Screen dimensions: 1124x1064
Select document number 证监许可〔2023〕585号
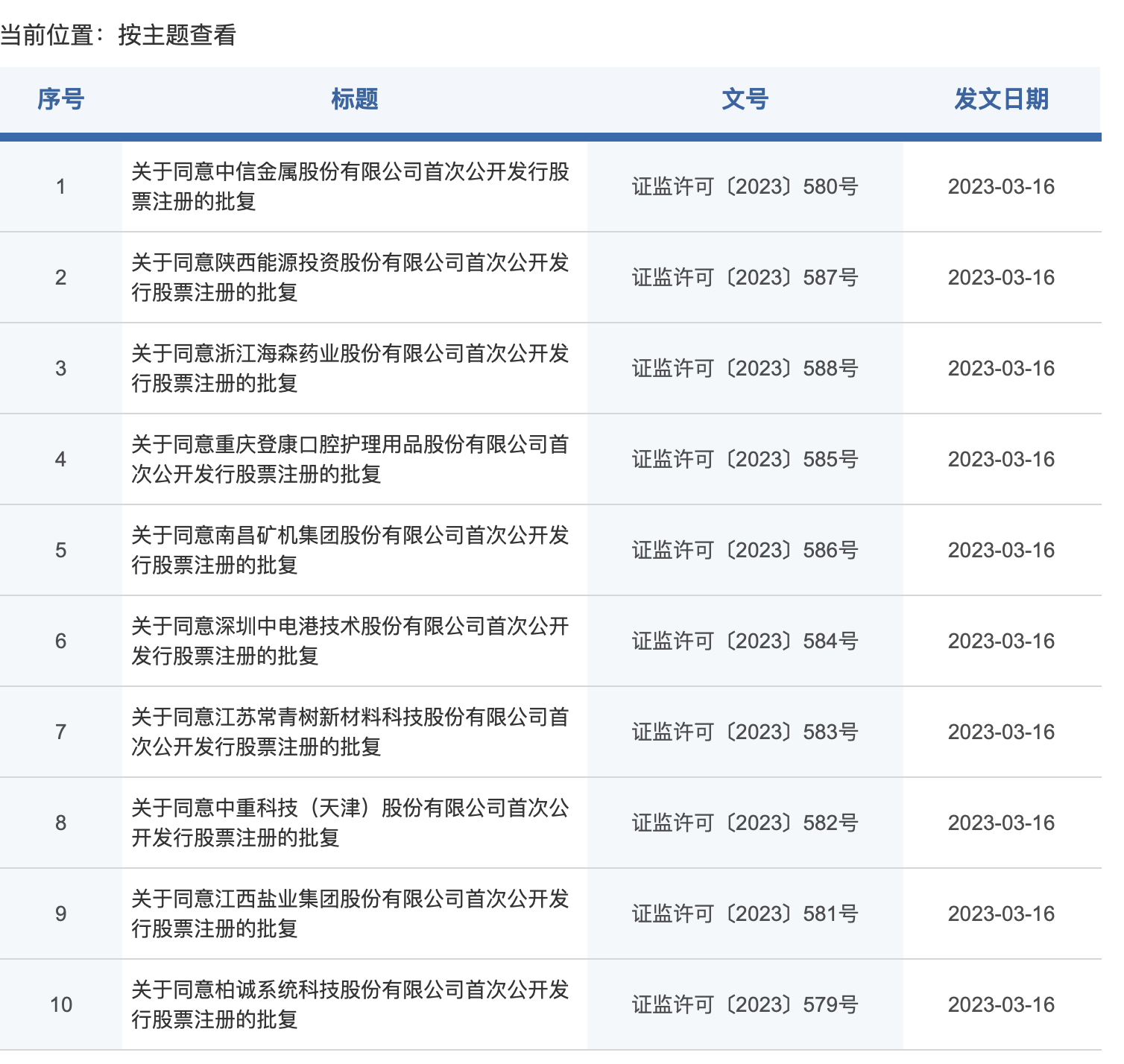745,459
